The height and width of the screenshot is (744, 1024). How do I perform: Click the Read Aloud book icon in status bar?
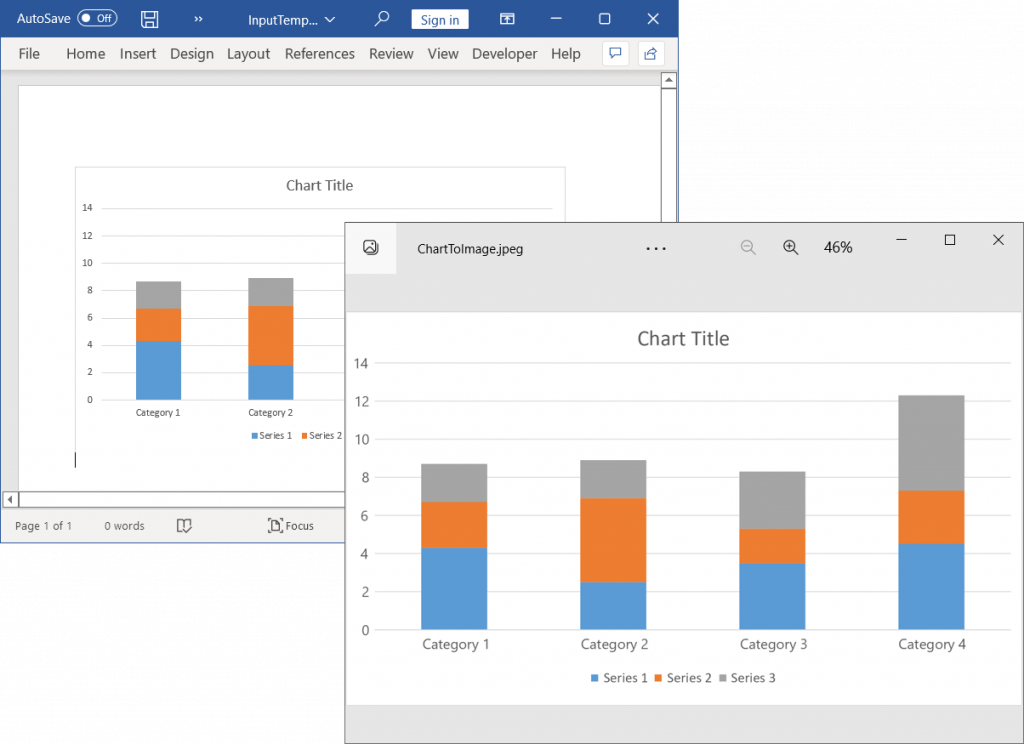(184, 525)
